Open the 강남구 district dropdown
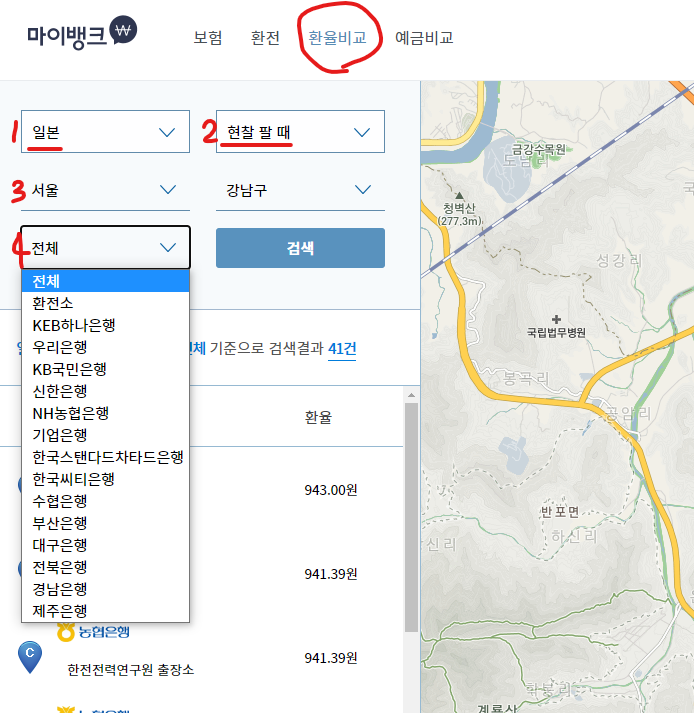The width and height of the screenshot is (694, 713). 300,190
